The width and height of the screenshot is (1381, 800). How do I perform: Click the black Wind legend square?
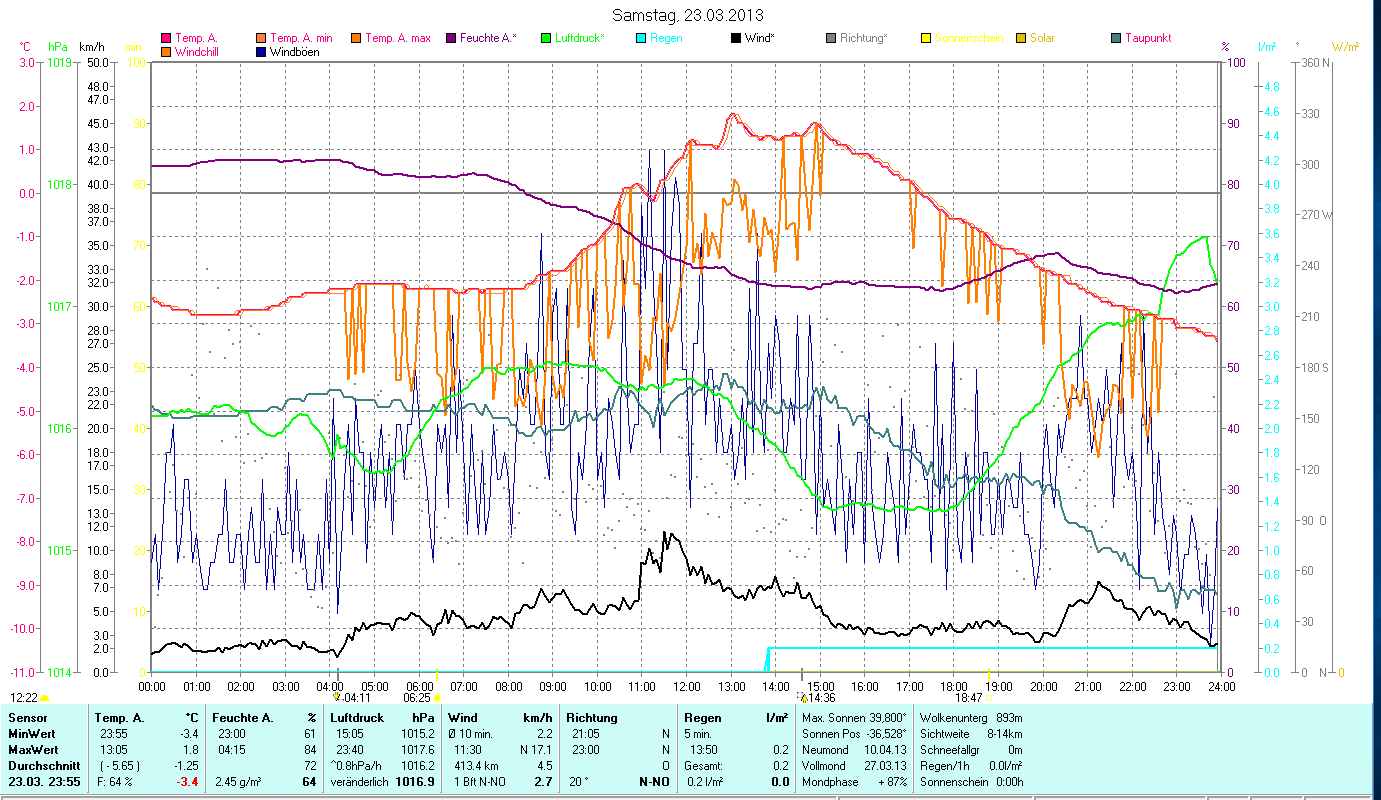pos(736,39)
